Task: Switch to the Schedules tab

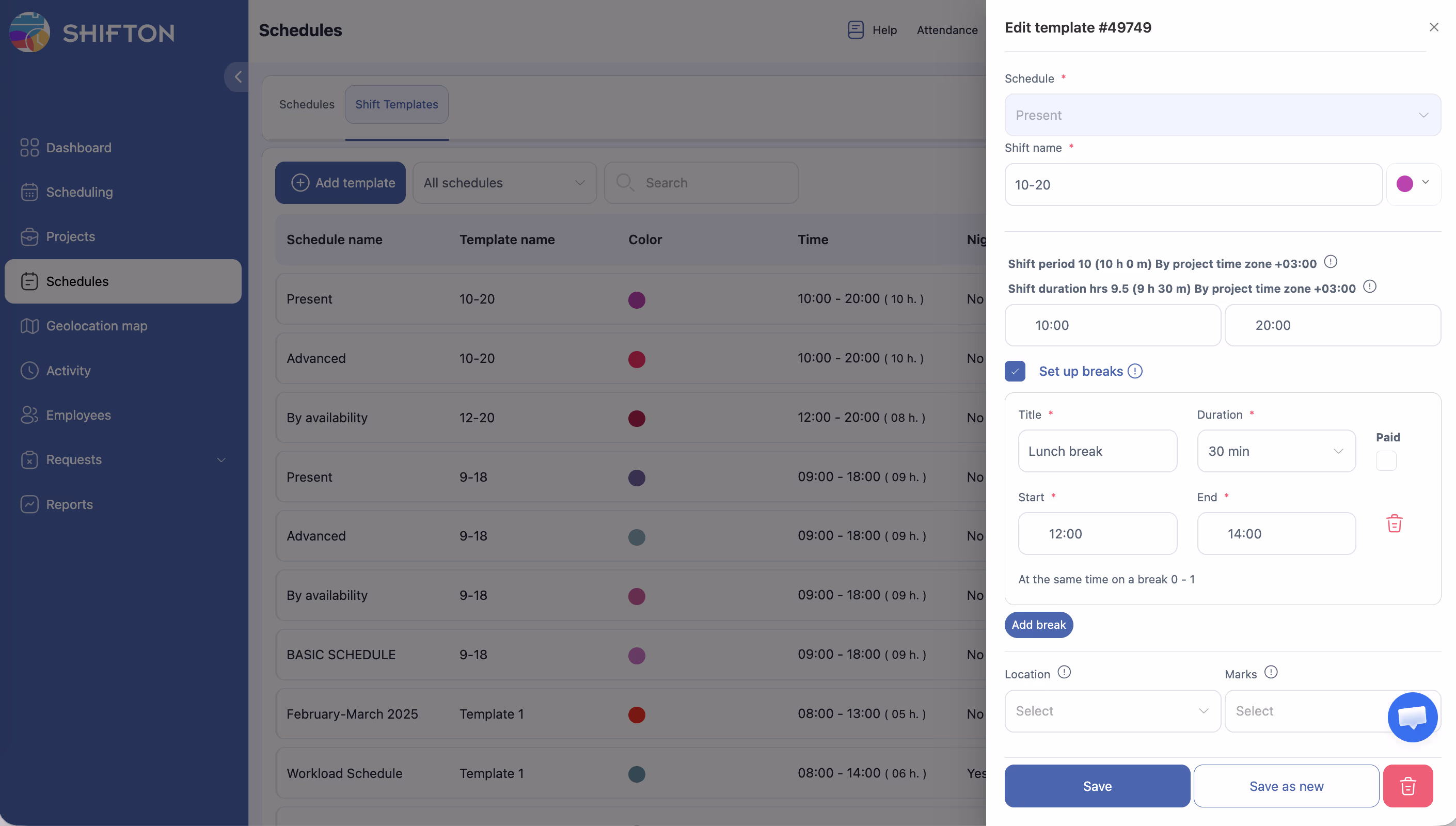Action: coord(306,104)
